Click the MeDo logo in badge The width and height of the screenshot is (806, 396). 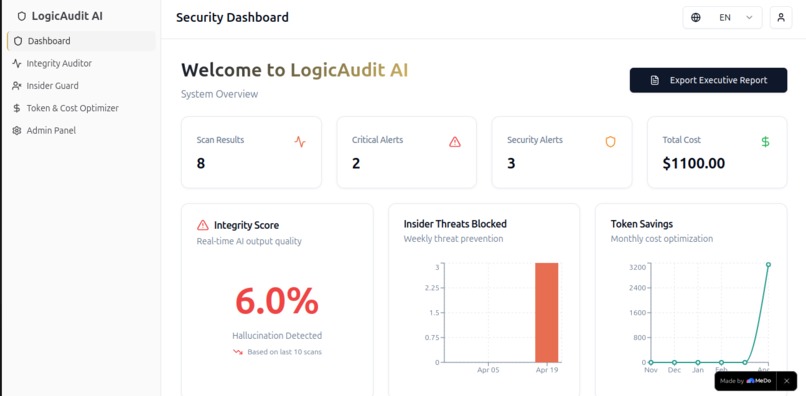759,381
